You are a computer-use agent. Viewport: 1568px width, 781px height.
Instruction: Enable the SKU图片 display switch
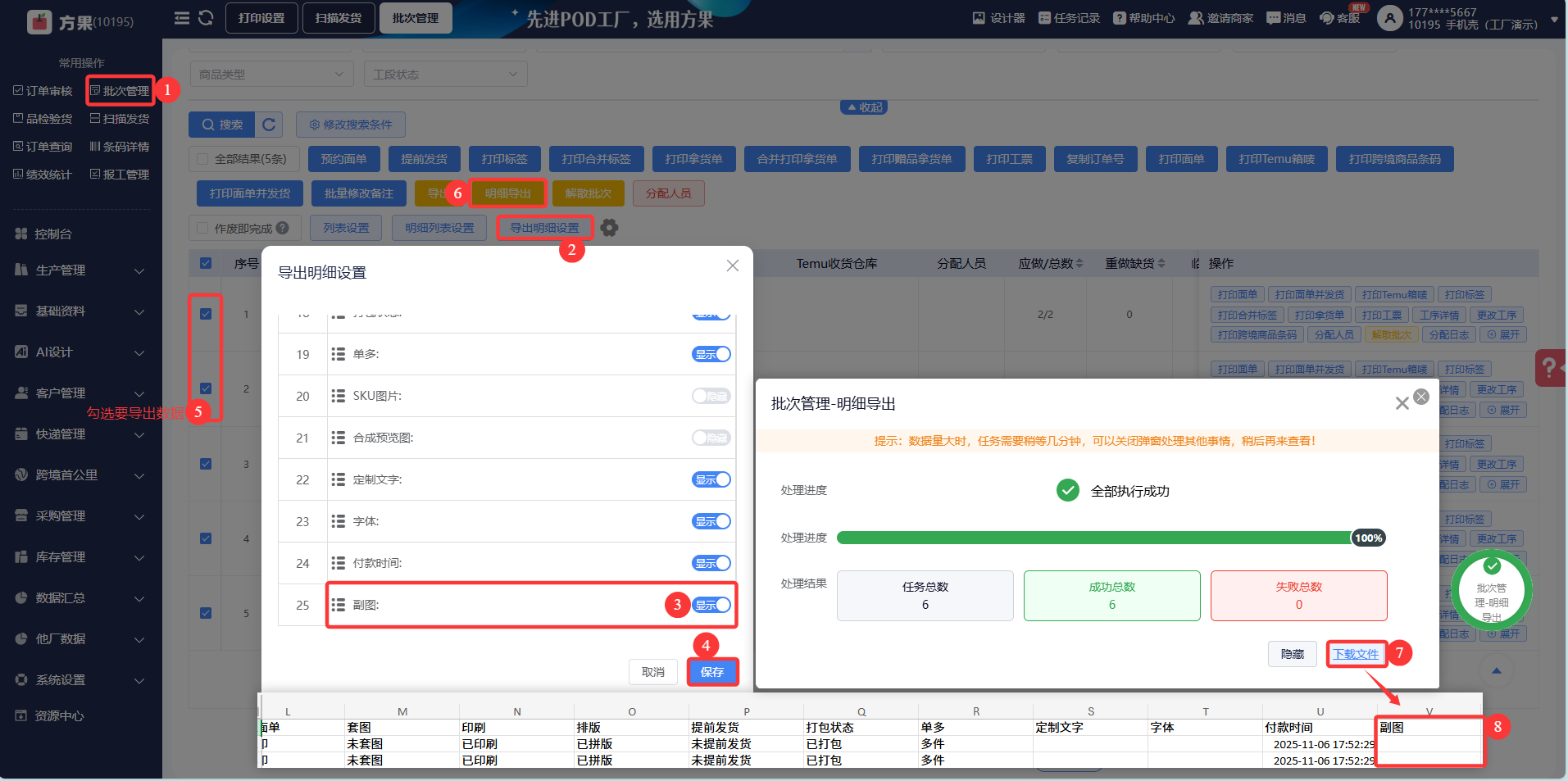pyautogui.click(x=711, y=397)
